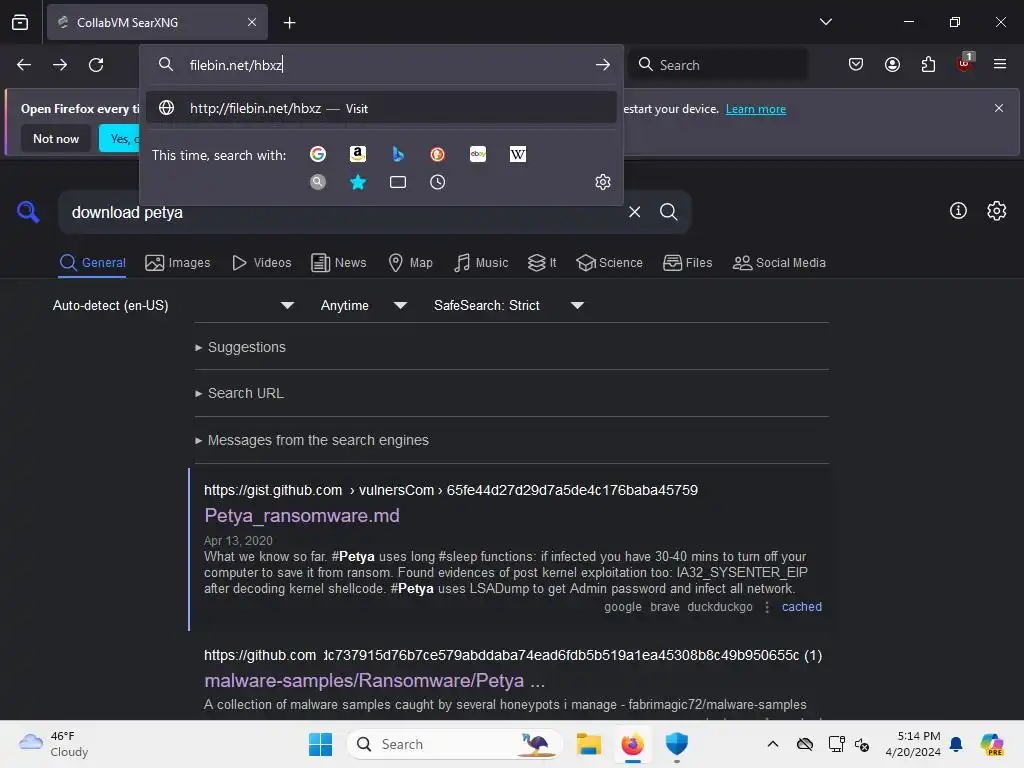This screenshot has height=768, width=1024.
Task: Click the go arrow in address bar
Action: click(603, 65)
